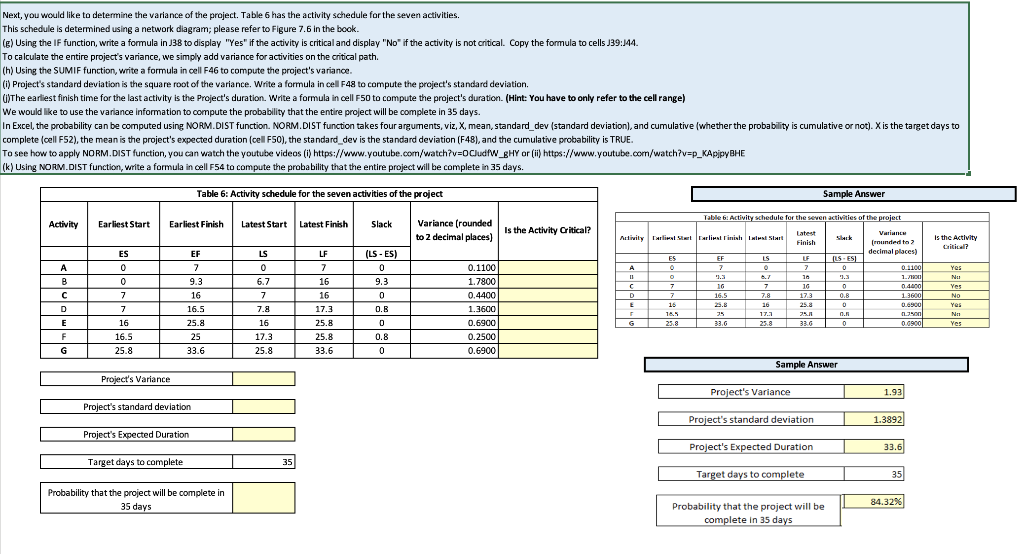This screenshot has width=1024, height=554.
Task: Click the 'Sample Answer' header above the sample table
Action: point(854,194)
